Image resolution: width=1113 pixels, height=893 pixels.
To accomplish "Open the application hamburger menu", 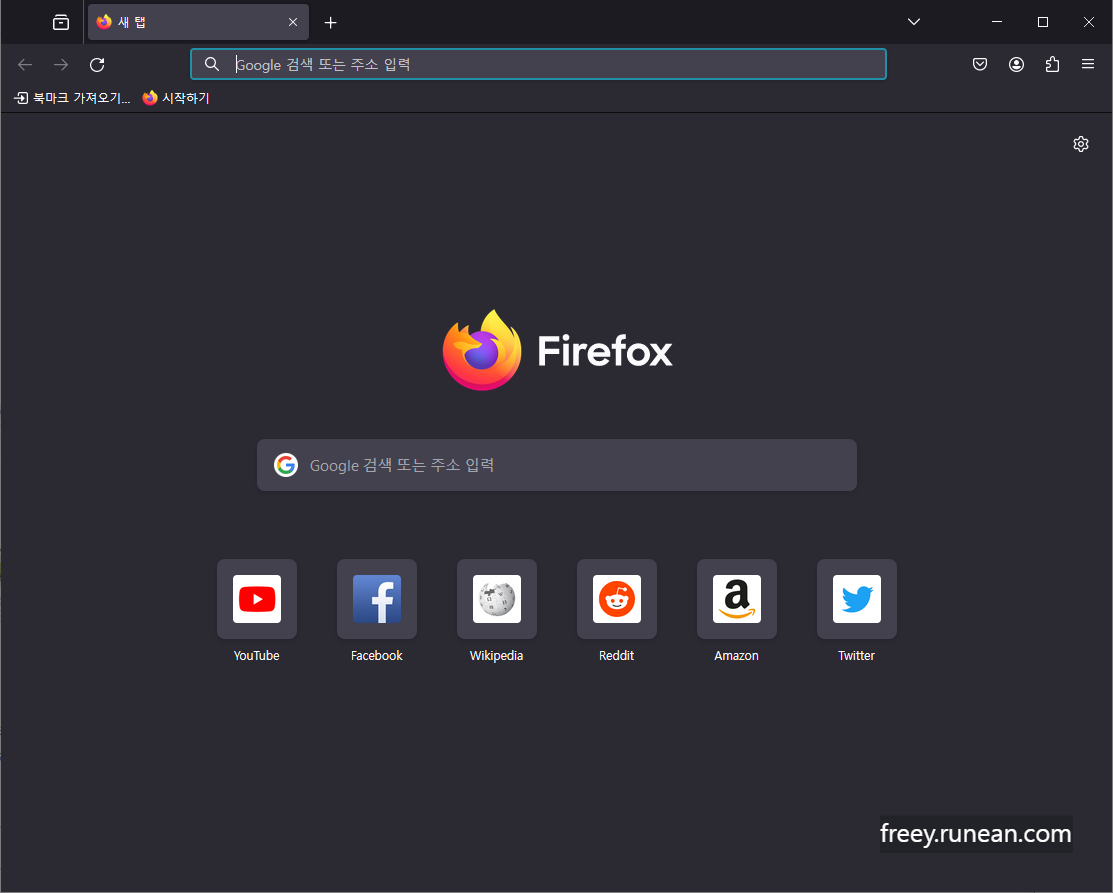I will [1088, 64].
